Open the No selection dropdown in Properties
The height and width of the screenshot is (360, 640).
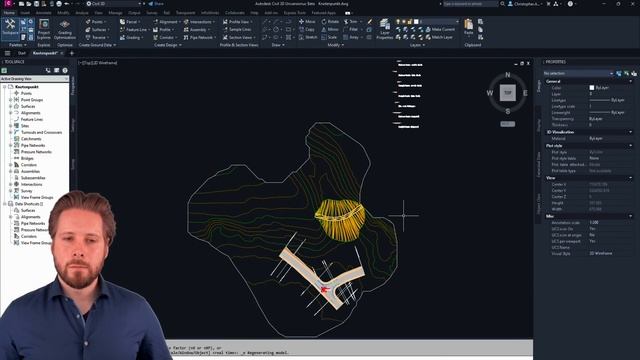pos(578,73)
